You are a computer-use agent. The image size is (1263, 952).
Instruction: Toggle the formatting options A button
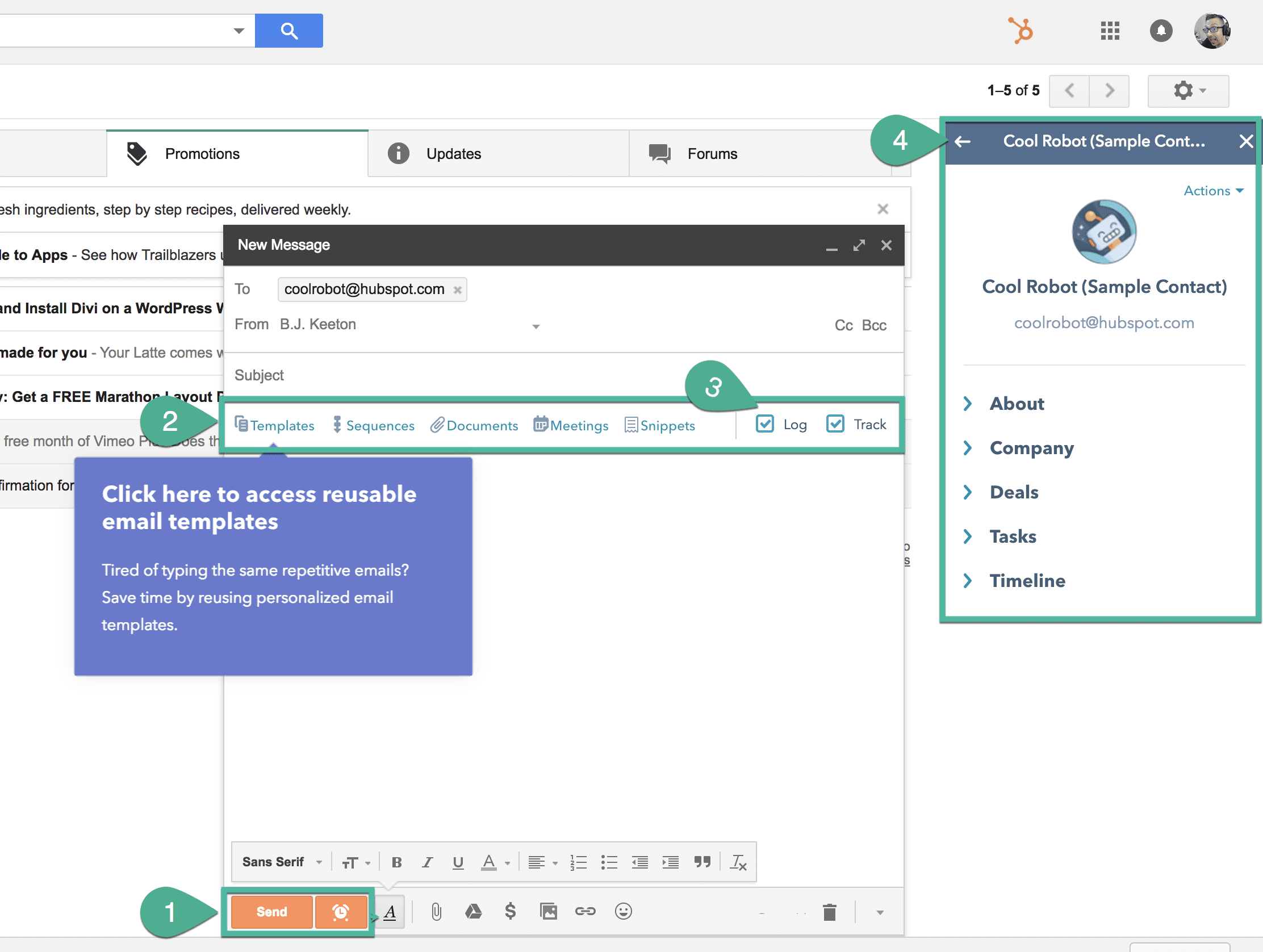[390, 912]
